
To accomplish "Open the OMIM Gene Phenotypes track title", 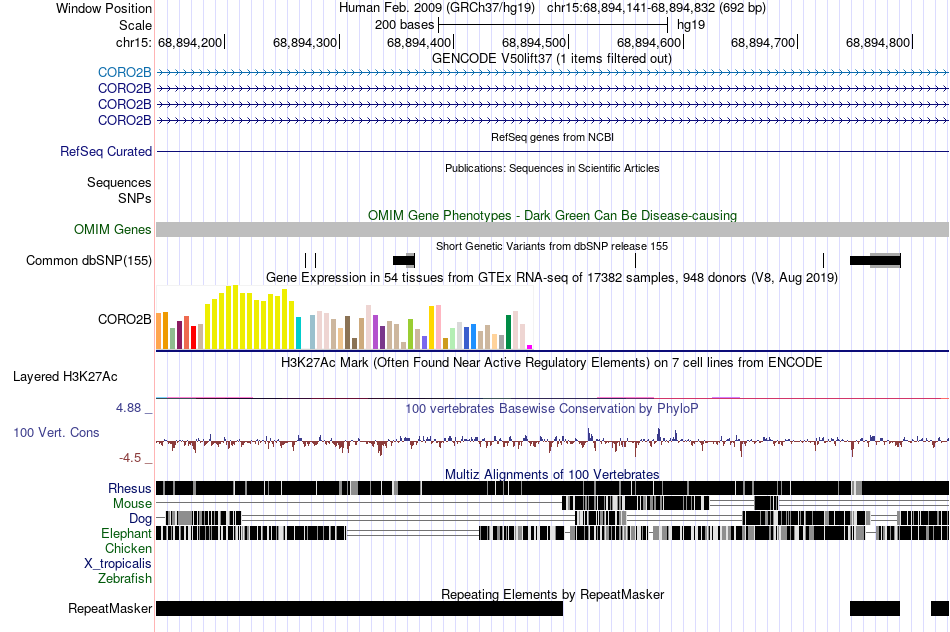I will [x=552, y=216].
